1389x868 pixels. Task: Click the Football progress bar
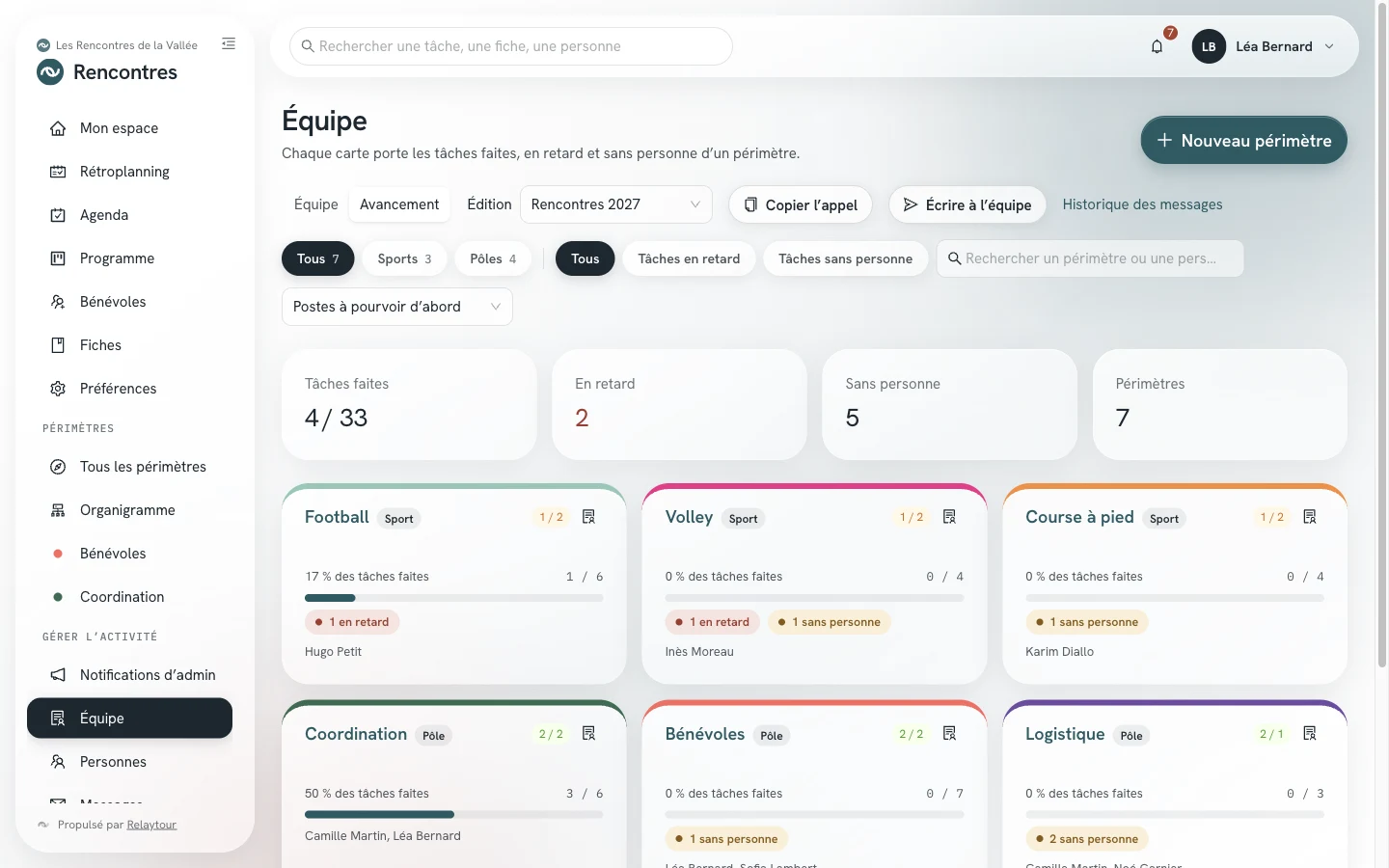click(454, 598)
